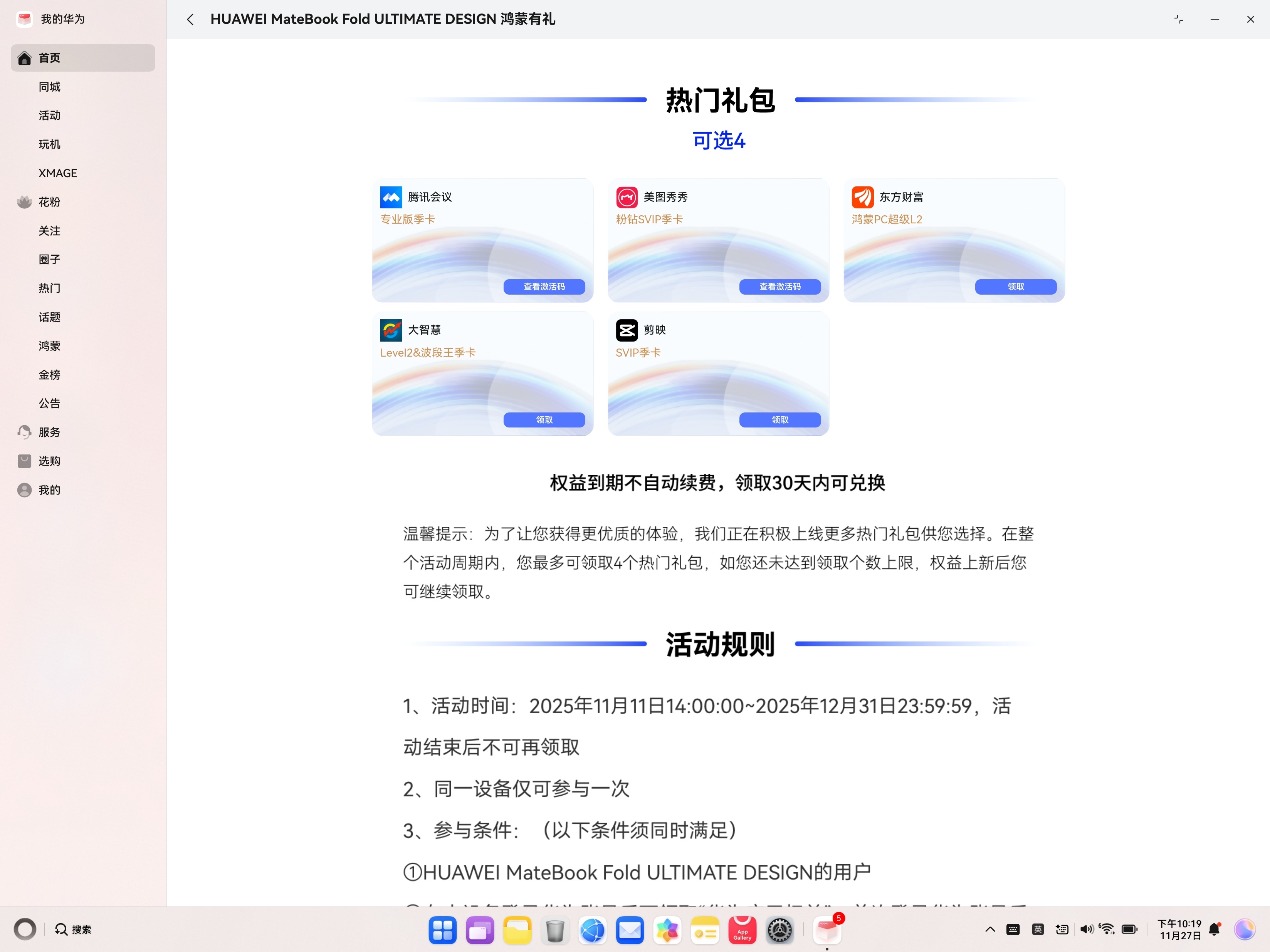The height and width of the screenshot is (952, 1270).
Task: Select 花粉 in the sidebar
Action: 49,202
